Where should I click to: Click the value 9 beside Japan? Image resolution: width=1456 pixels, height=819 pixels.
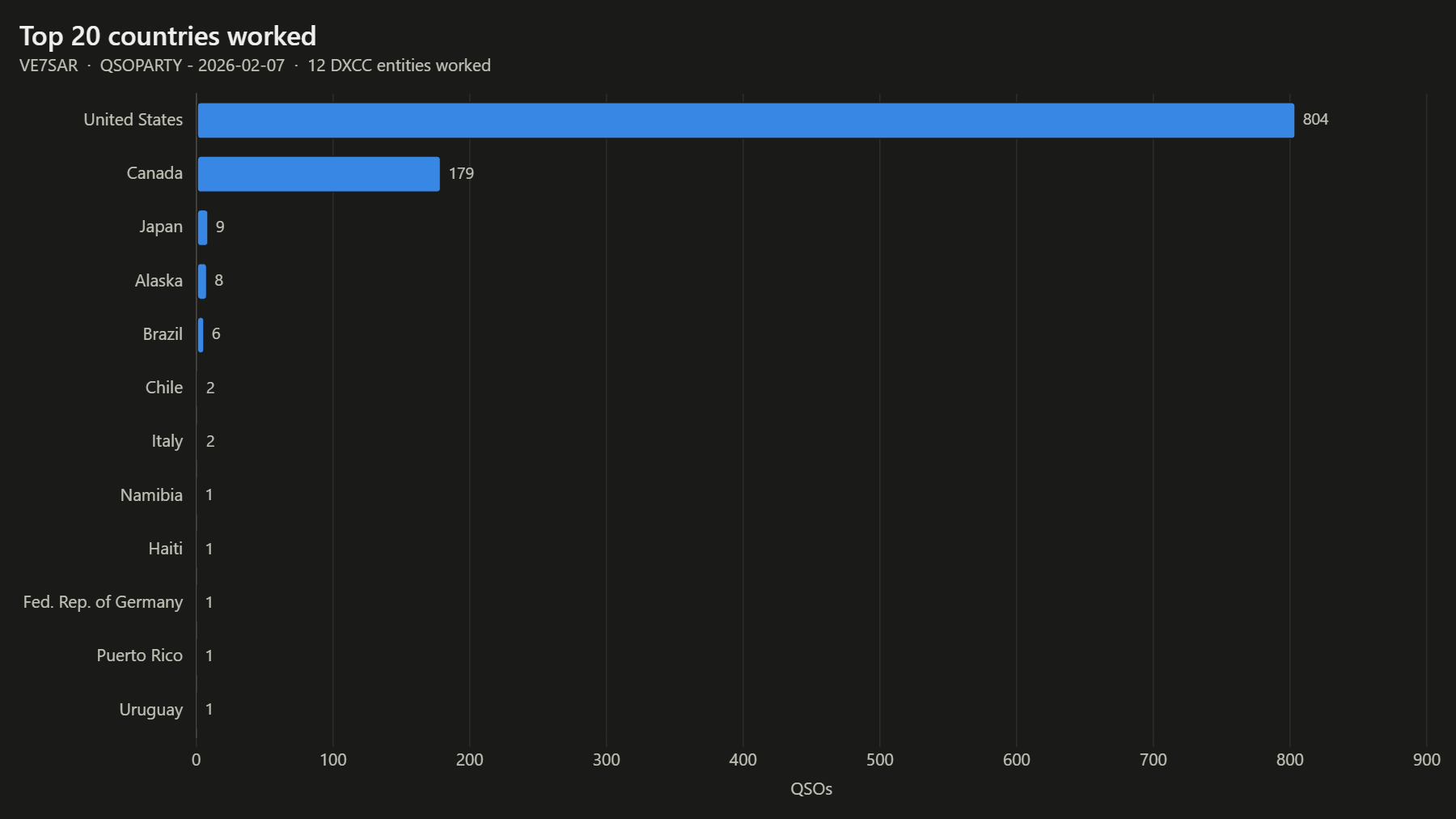[x=220, y=227]
